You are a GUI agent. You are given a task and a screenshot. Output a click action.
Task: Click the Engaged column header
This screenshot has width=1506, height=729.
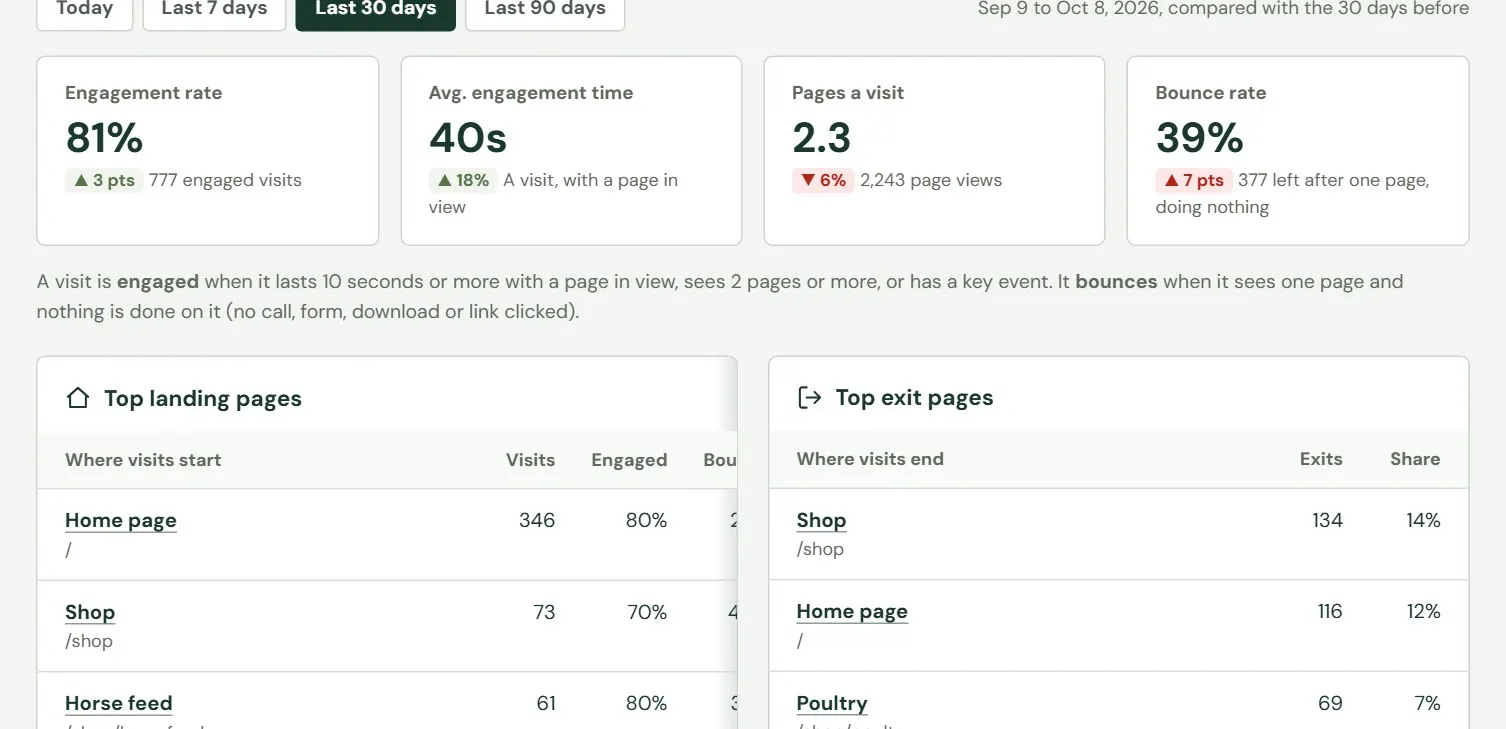click(629, 460)
